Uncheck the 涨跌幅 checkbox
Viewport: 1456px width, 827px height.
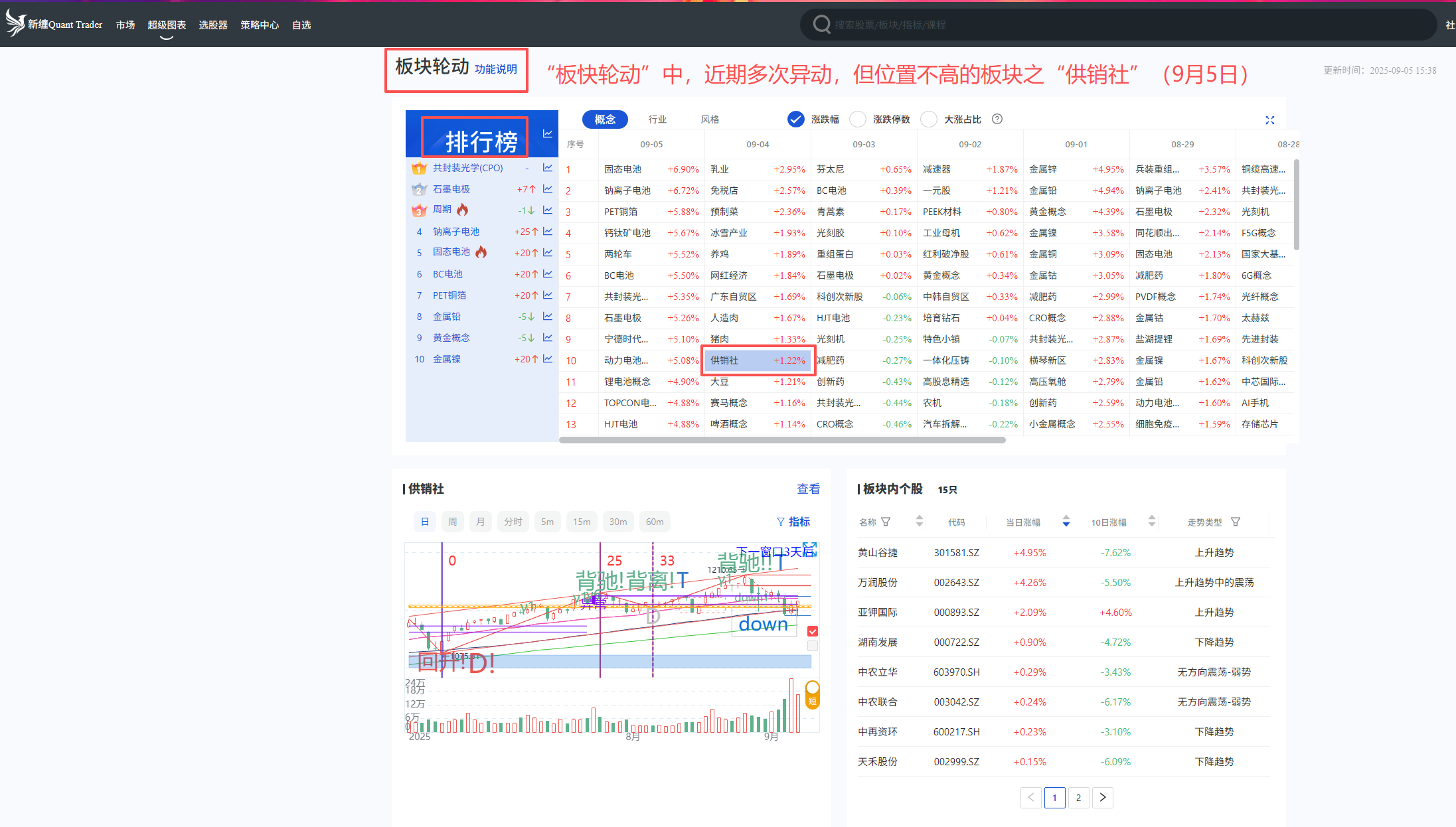[x=795, y=119]
